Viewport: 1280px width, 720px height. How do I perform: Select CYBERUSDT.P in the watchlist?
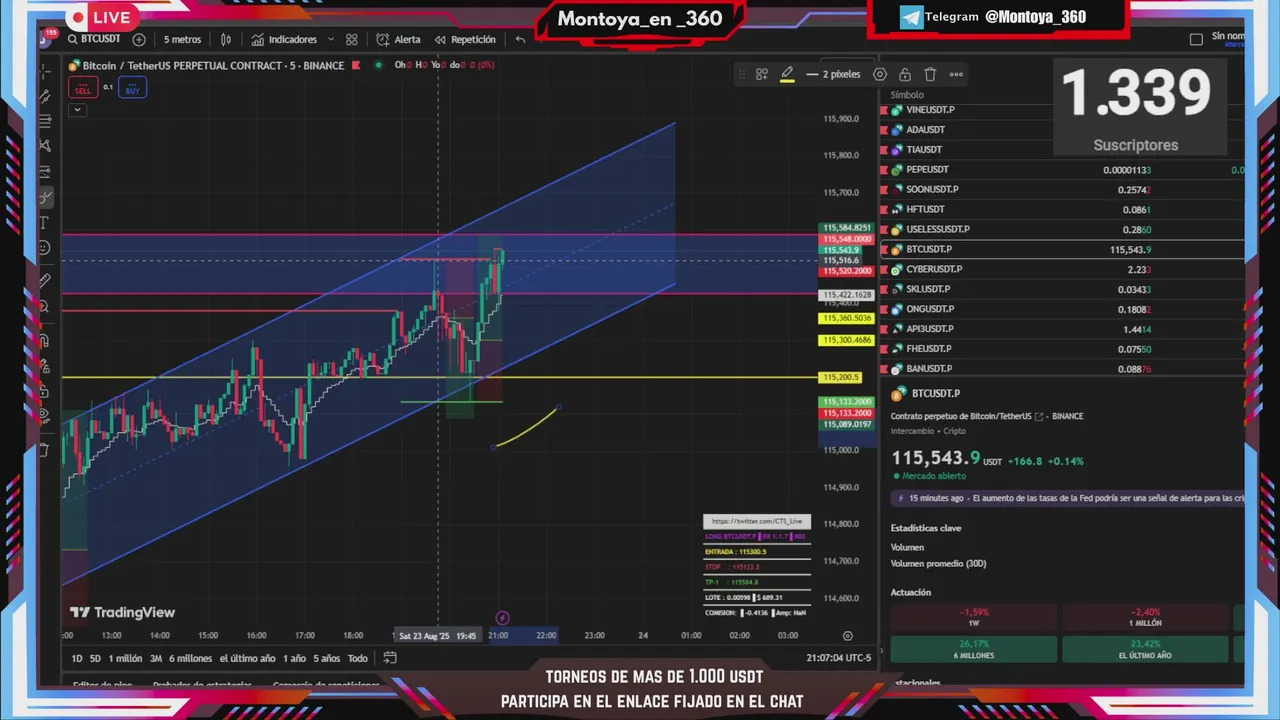tap(1062, 269)
